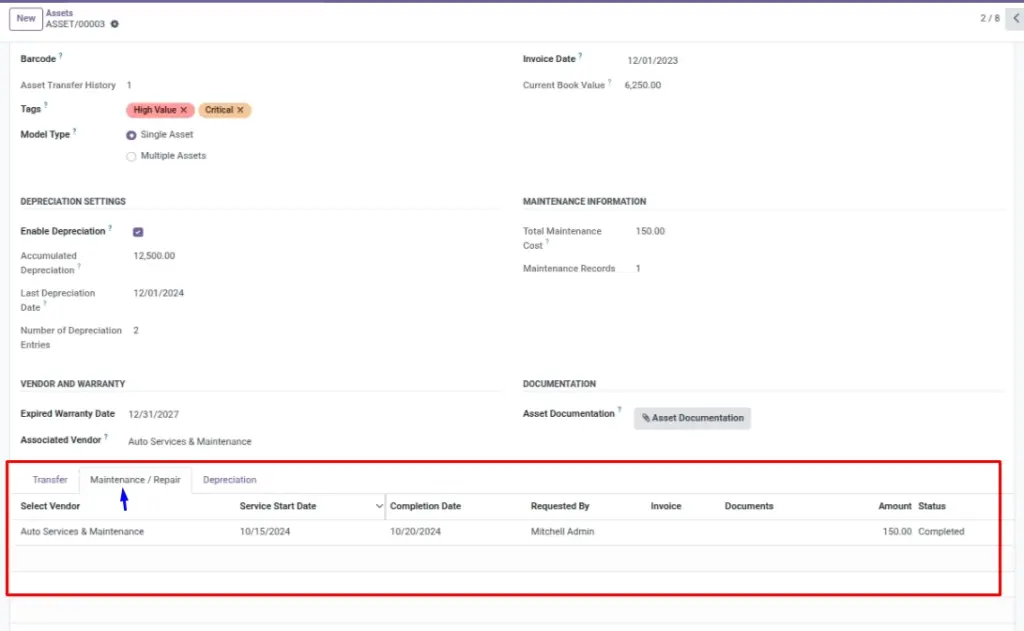Click the New button
The height and width of the screenshot is (631, 1024).
coord(26,18)
